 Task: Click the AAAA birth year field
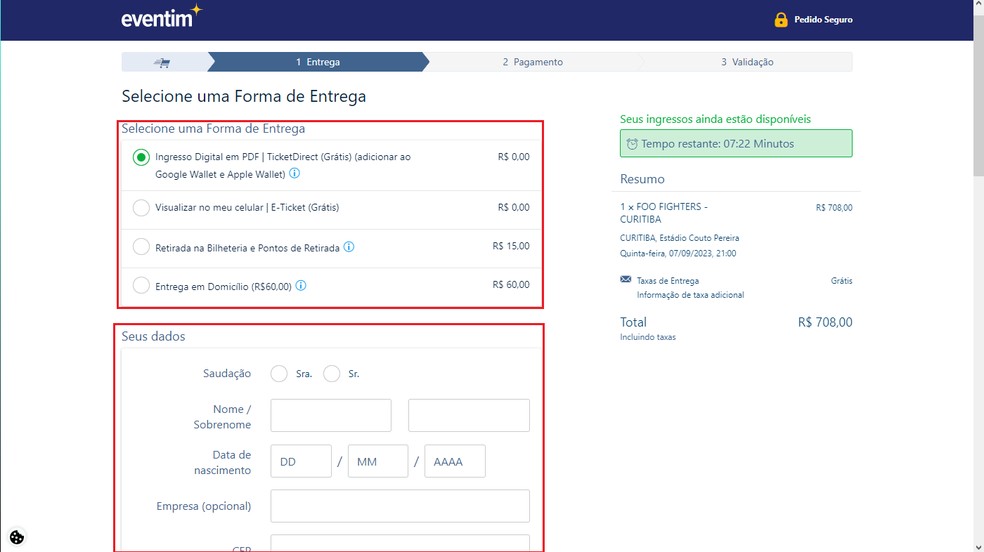[455, 461]
